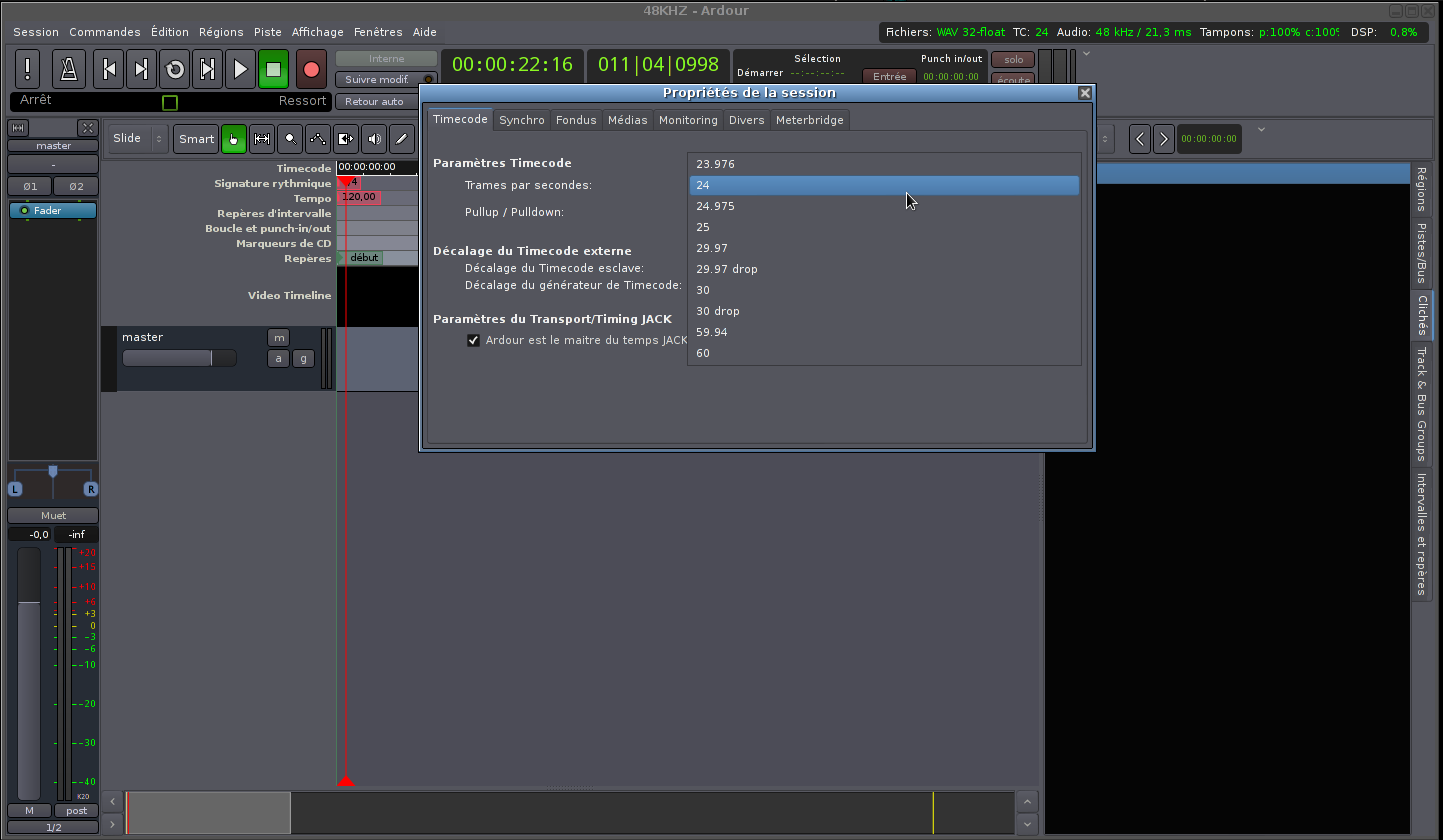Toggle the Fader processor active LED

25,211
